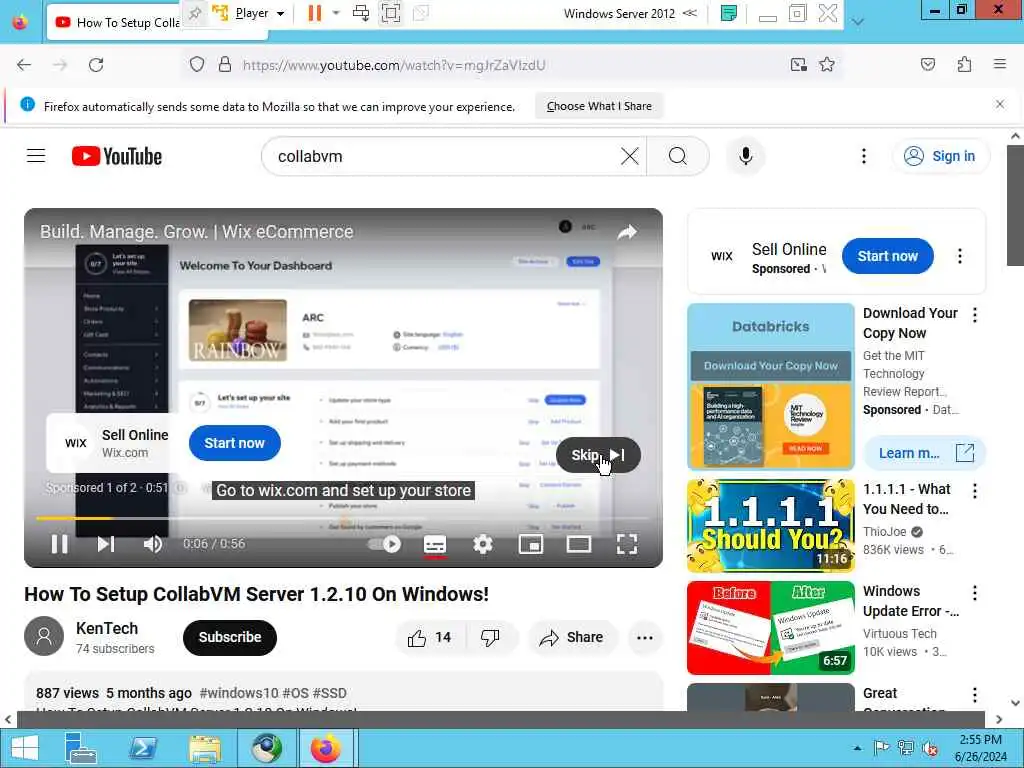Open Windows Update Error video thumbnail
The image size is (1024, 768).
[x=771, y=628]
